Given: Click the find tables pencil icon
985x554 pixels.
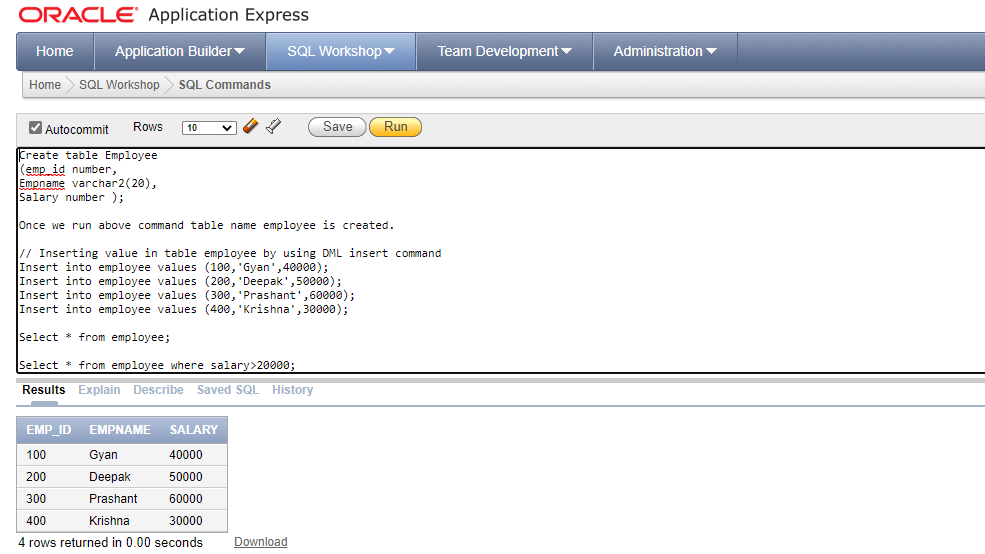Looking at the screenshot, I should (273, 126).
